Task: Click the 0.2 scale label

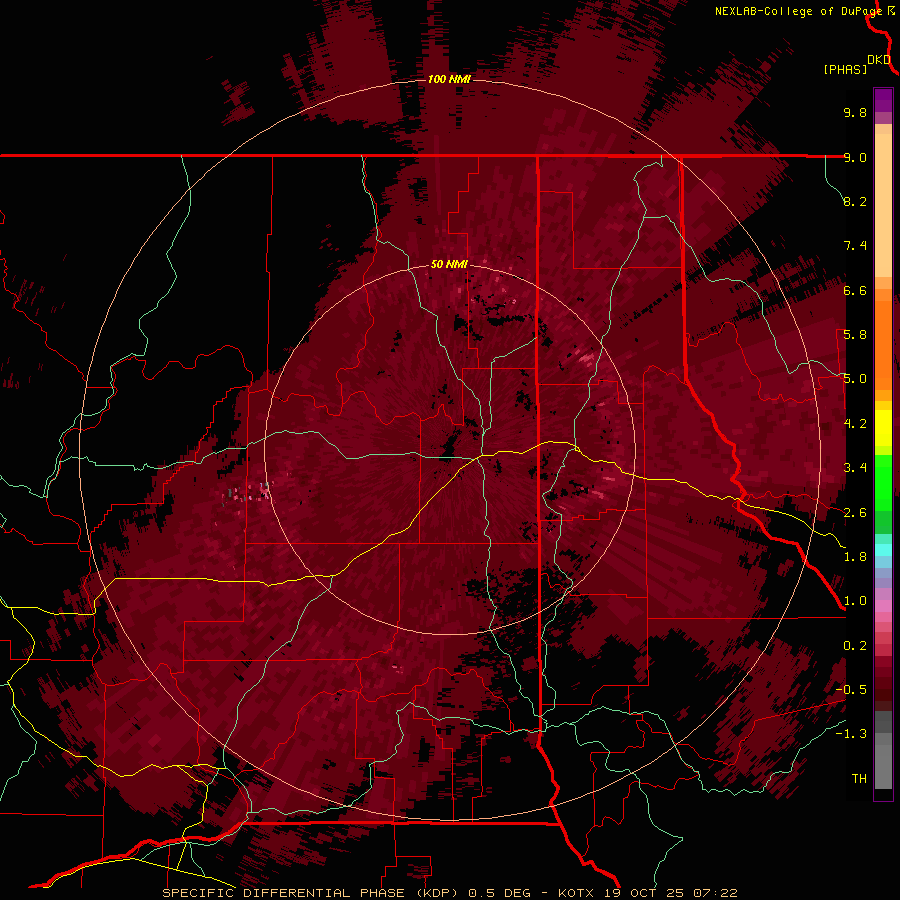Action: tap(855, 646)
